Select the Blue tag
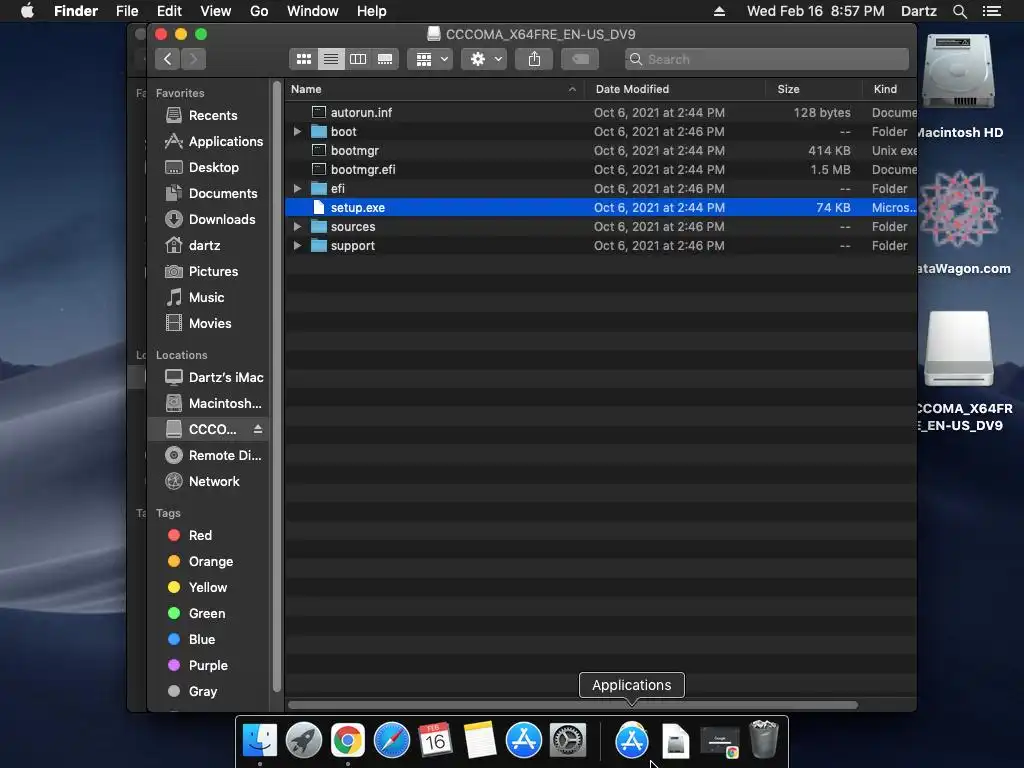Viewport: 1024px width, 768px height. click(191, 640)
